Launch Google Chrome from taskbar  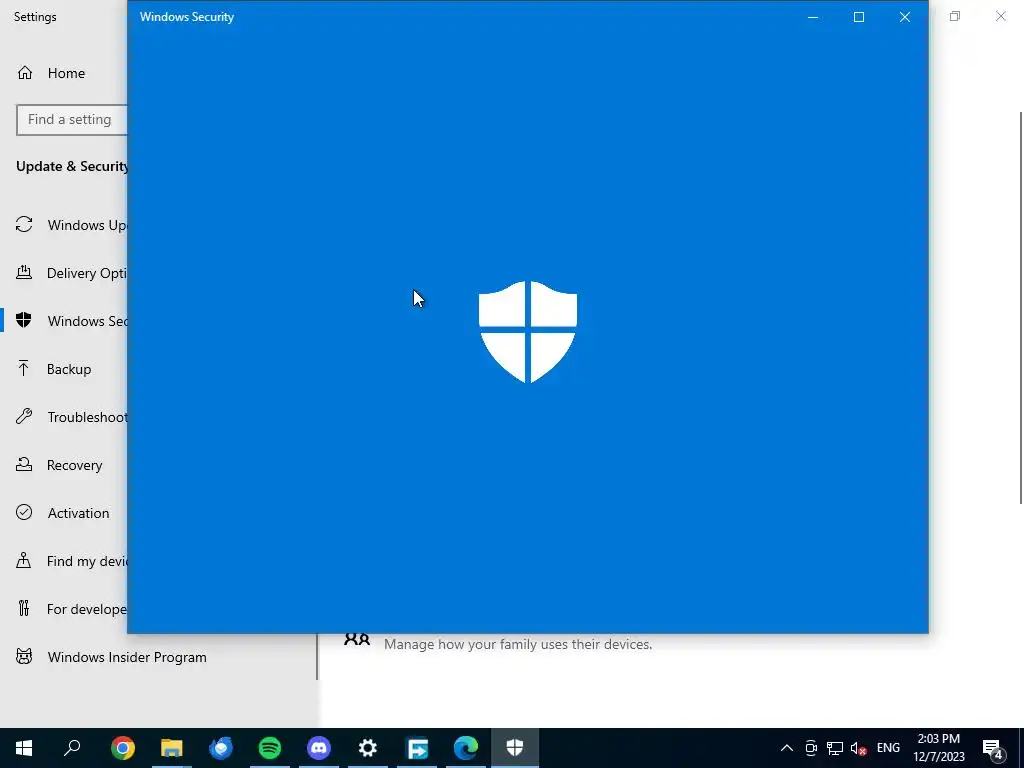click(123, 748)
